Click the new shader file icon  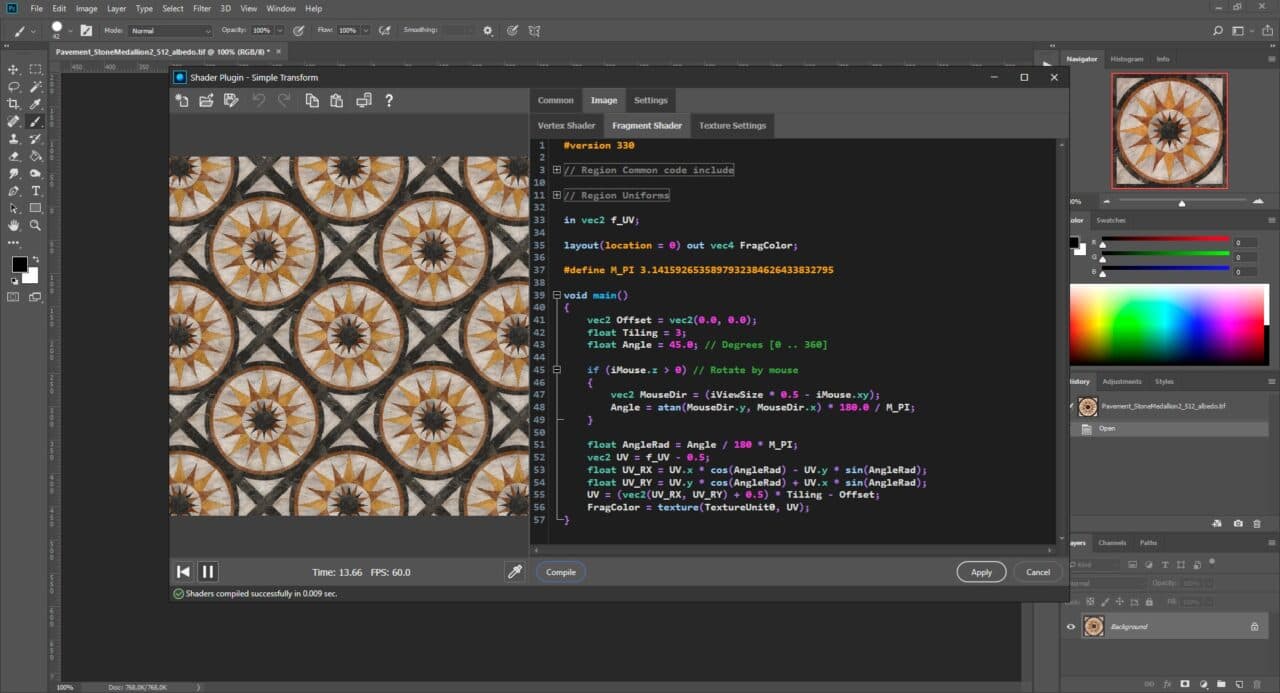tap(181, 100)
